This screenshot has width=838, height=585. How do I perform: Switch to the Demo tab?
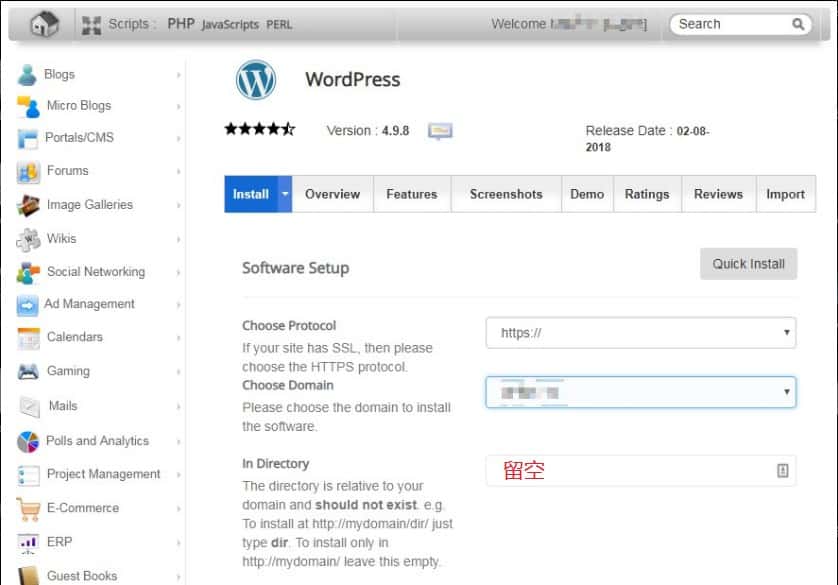click(x=587, y=194)
